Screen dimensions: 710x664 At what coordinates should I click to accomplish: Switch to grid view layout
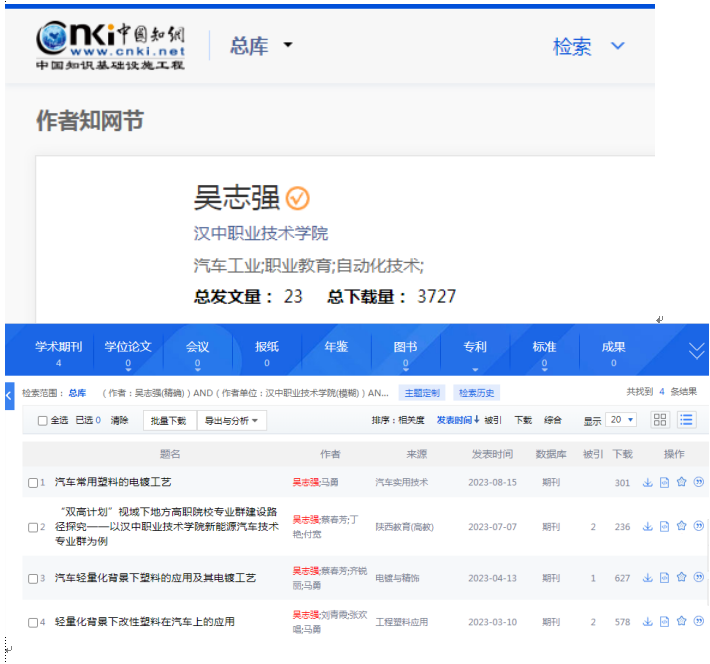[660, 420]
